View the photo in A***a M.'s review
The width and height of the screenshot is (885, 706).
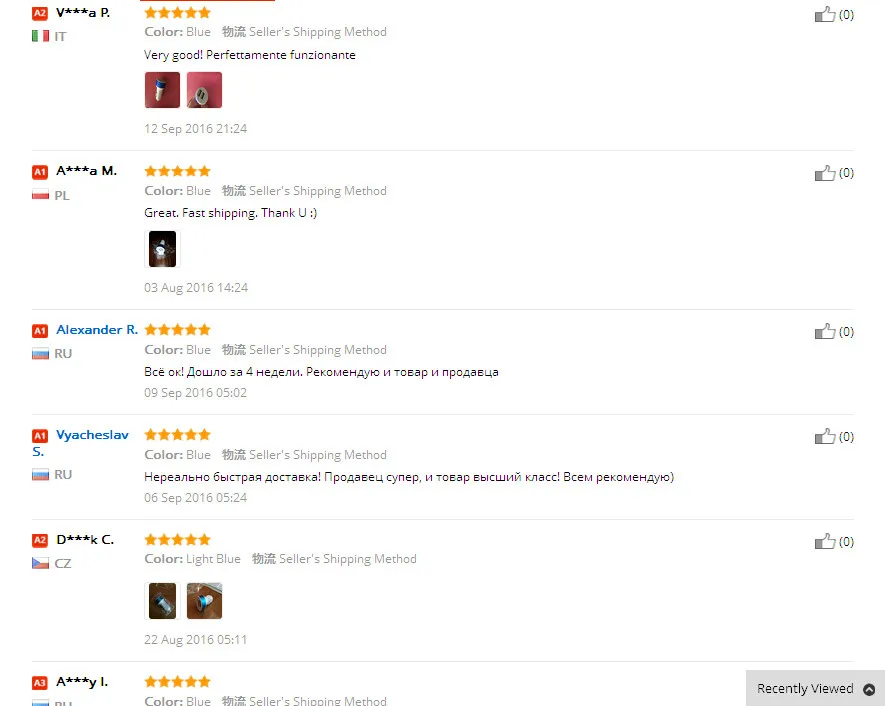(163, 249)
